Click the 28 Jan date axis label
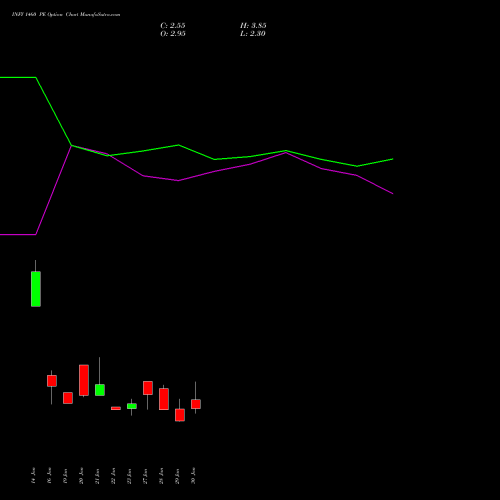This screenshot has width=500, height=500. point(161,476)
